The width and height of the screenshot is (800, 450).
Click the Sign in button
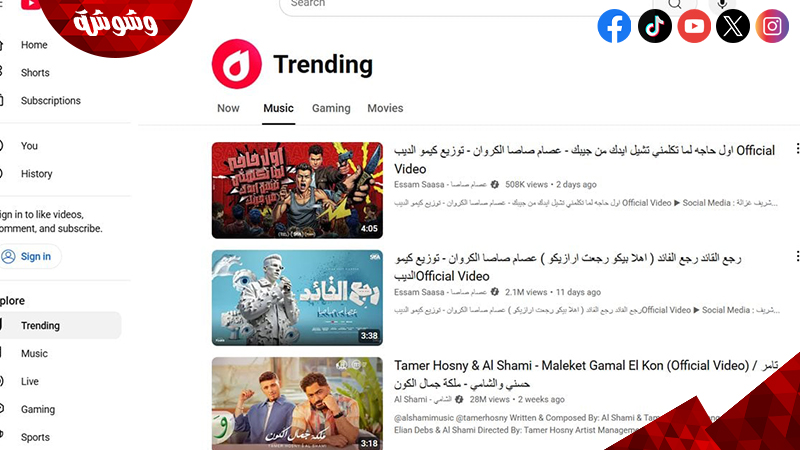[x=30, y=256]
